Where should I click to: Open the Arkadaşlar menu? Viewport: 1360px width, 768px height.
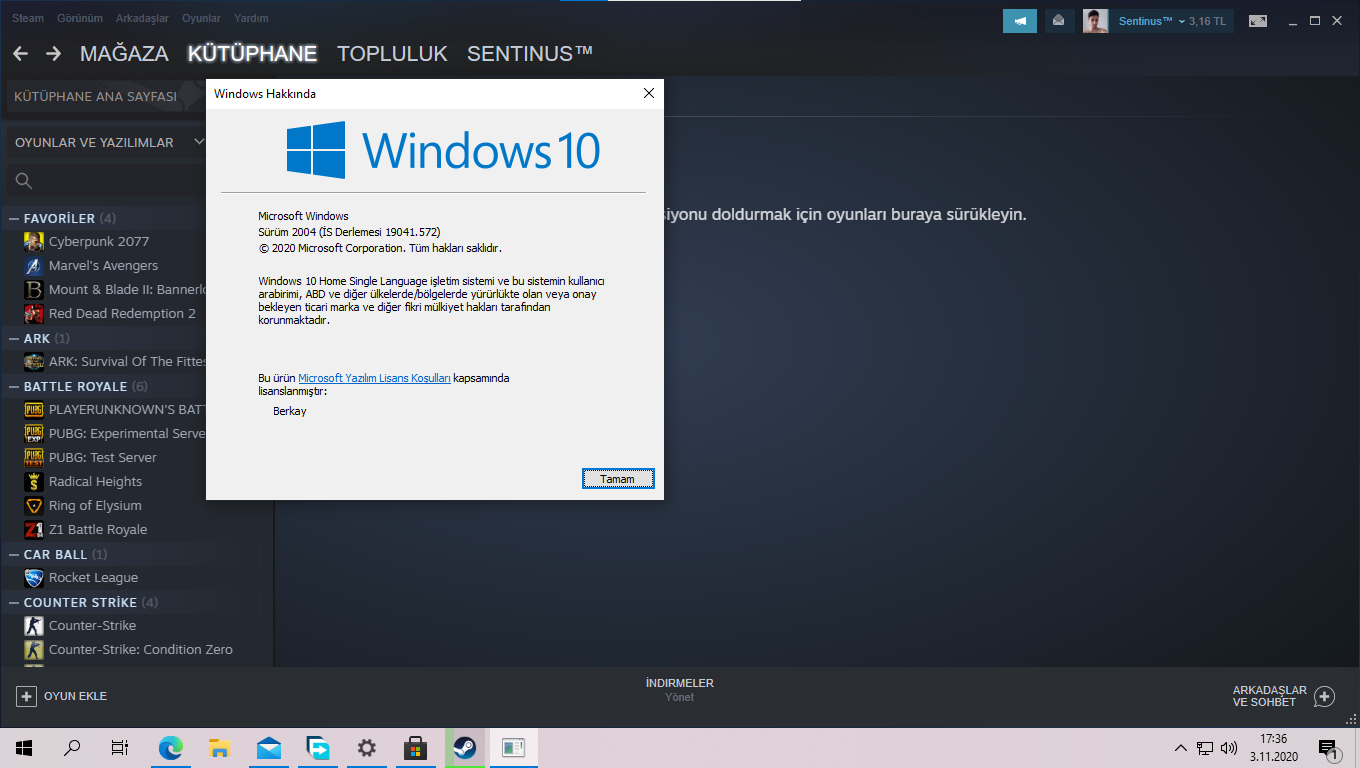click(x=142, y=19)
